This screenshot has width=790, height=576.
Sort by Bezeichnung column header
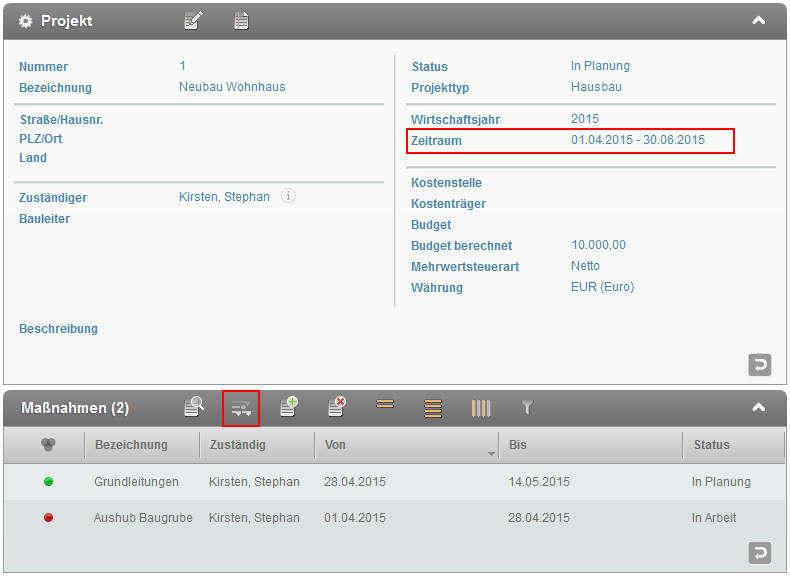click(x=131, y=445)
